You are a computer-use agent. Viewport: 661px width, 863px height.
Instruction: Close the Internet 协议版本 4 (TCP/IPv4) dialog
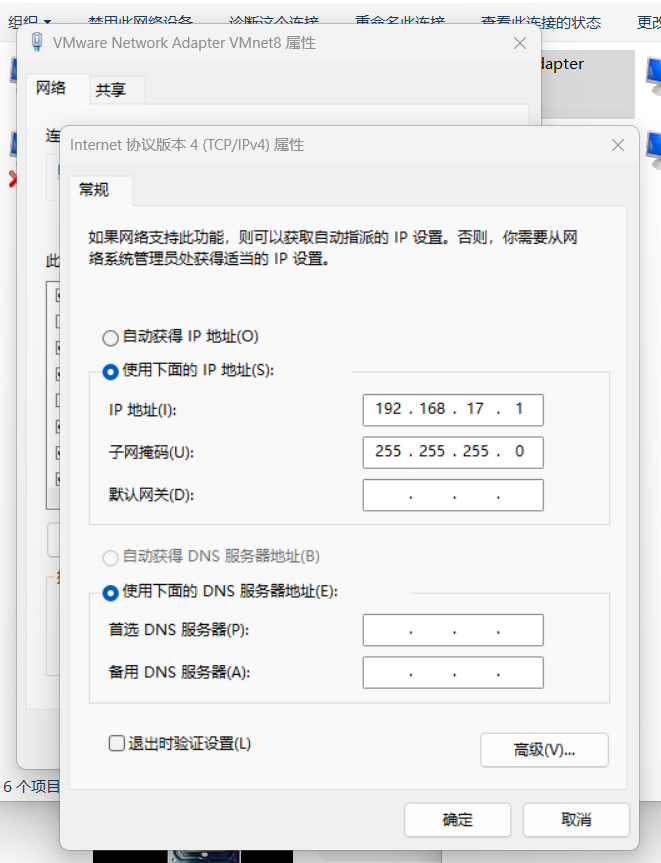618,145
